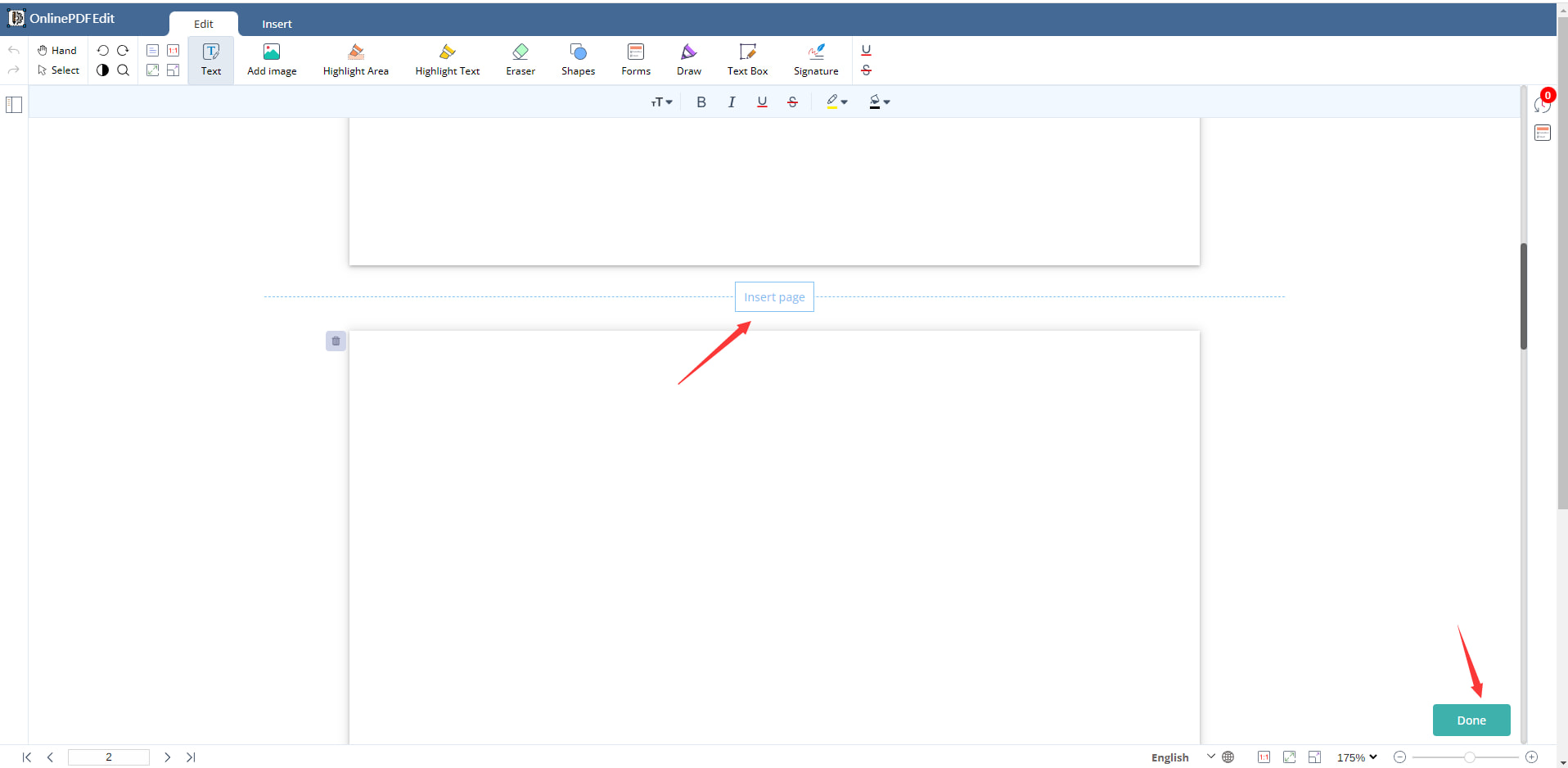Choose the Shapes tool
Viewport: 1568px width, 768px height.
coord(578,60)
